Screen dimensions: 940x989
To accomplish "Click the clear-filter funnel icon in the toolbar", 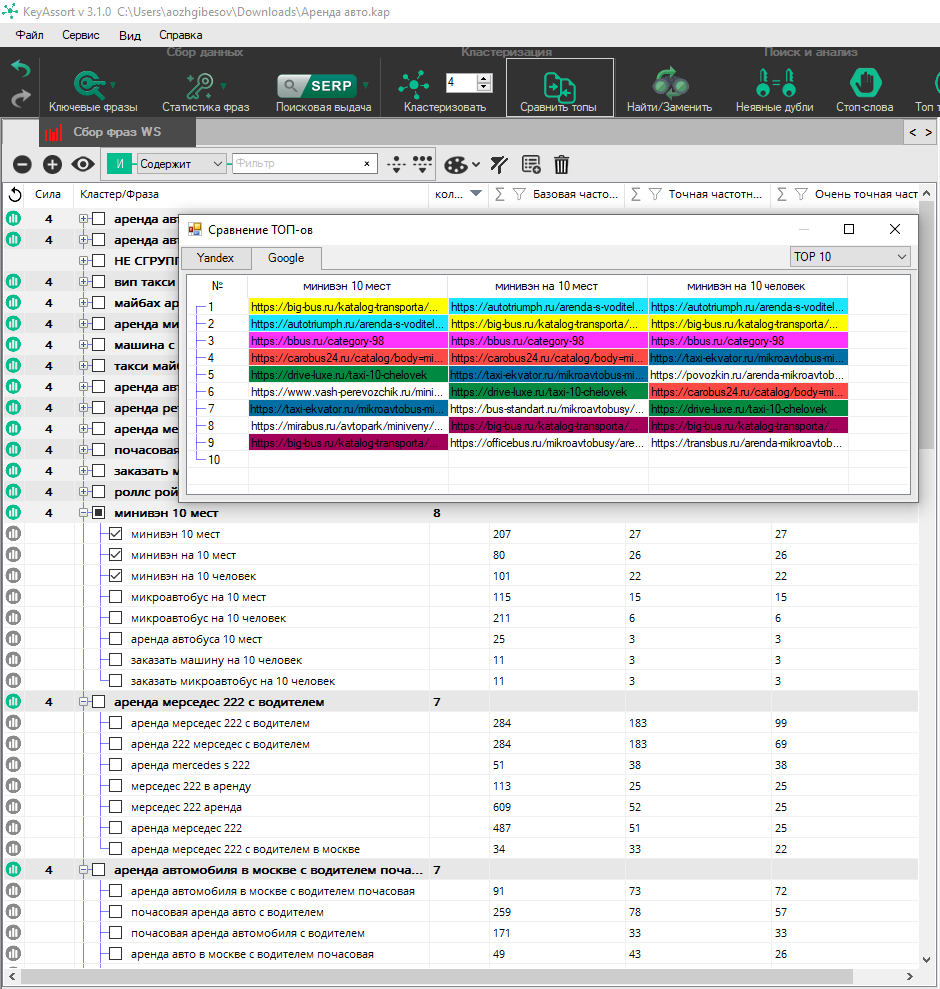I will coord(499,165).
